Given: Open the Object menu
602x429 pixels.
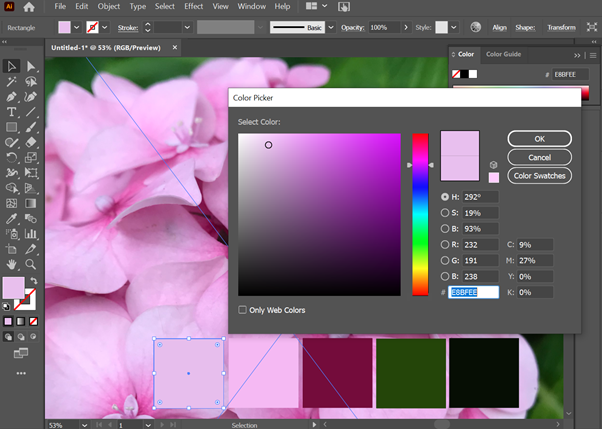Looking at the screenshot, I should click(x=109, y=7).
